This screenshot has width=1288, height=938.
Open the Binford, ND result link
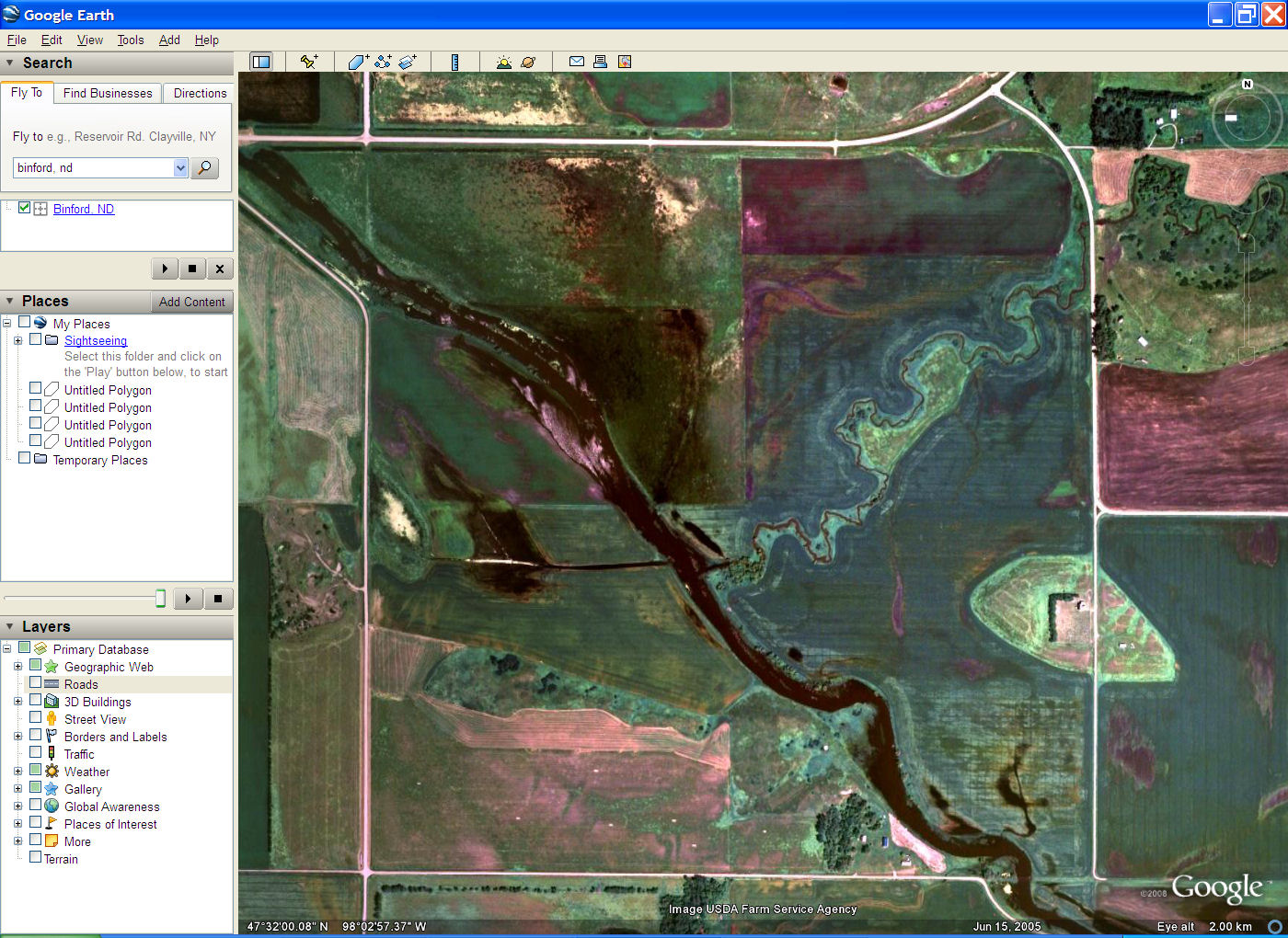click(84, 209)
